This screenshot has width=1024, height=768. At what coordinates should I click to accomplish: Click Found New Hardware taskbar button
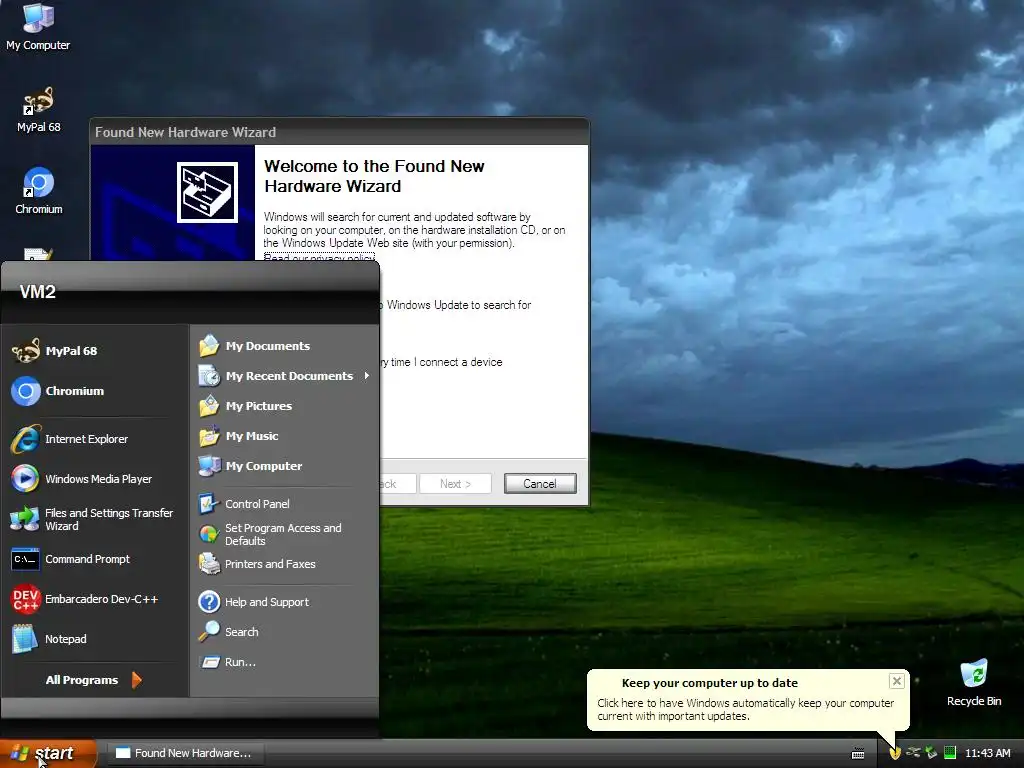pyautogui.click(x=184, y=753)
